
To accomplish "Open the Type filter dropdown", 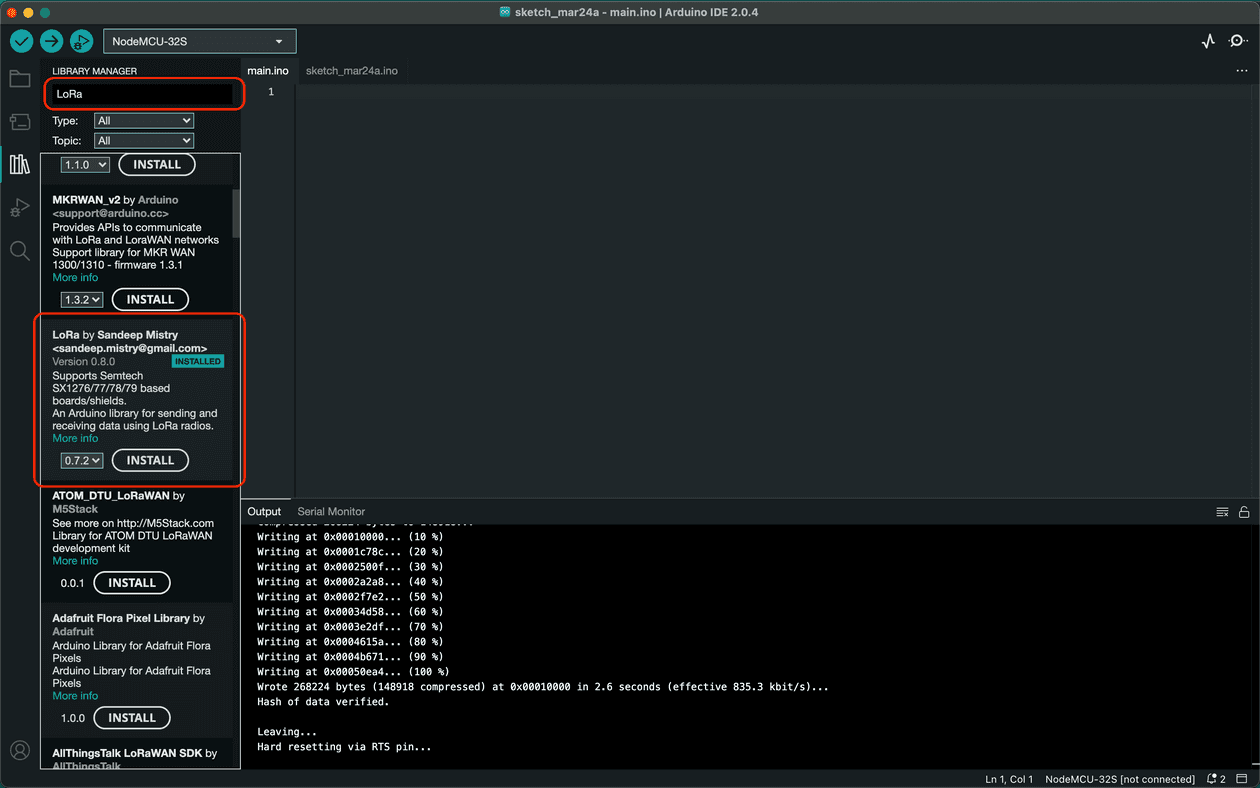I will pyautogui.click(x=144, y=120).
